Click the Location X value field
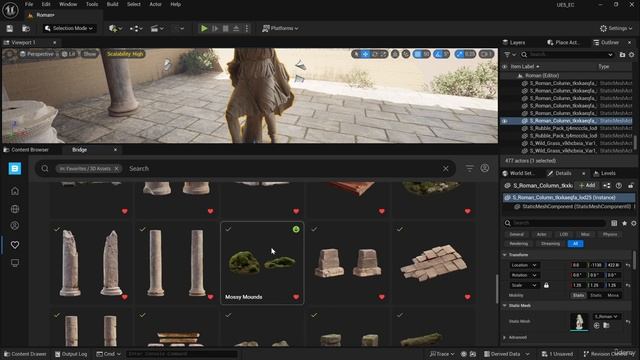The image size is (640, 360). click(578, 265)
